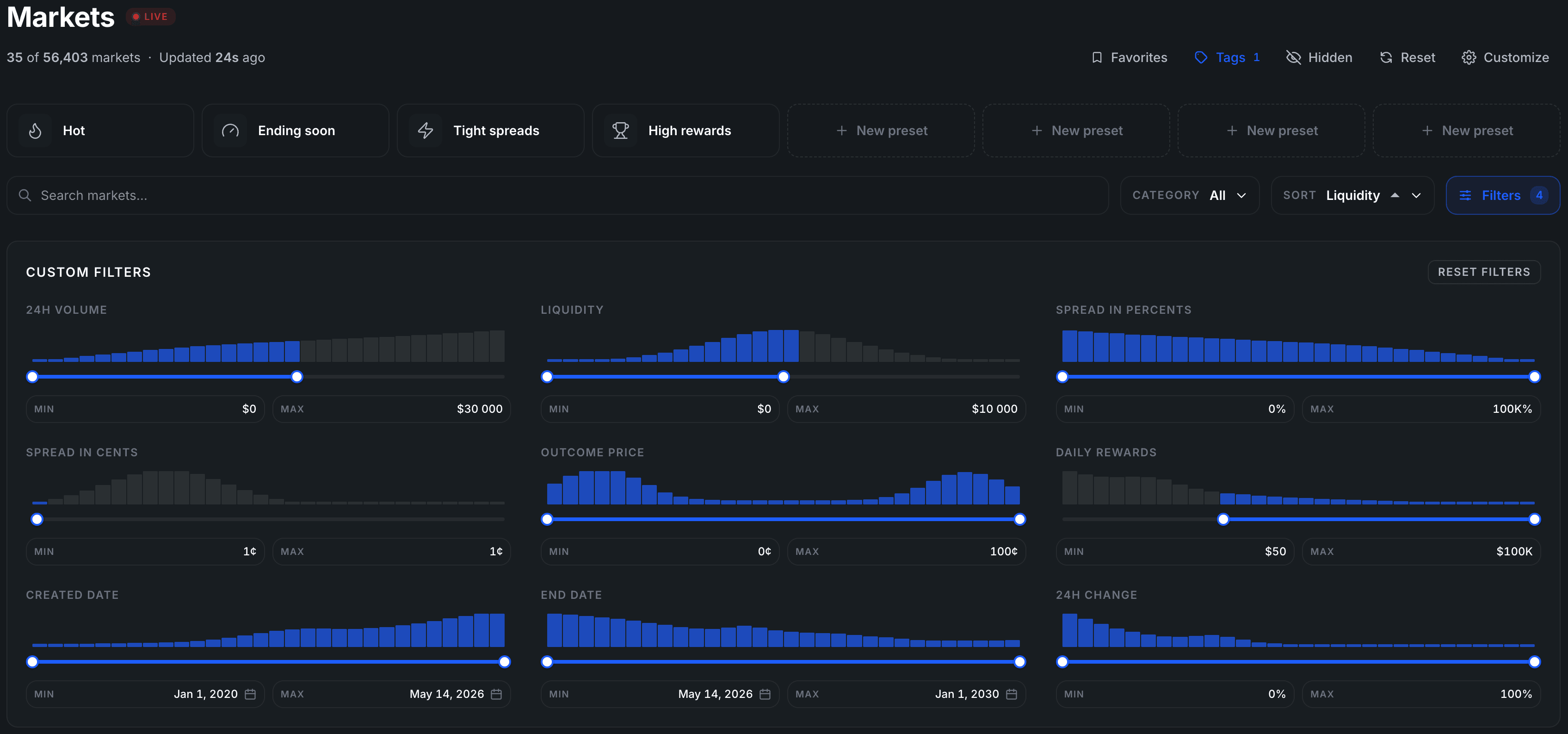Click the Daily Rewards min slider handle
This screenshot has width=1568, height=734.
(x=1223, y=519)
